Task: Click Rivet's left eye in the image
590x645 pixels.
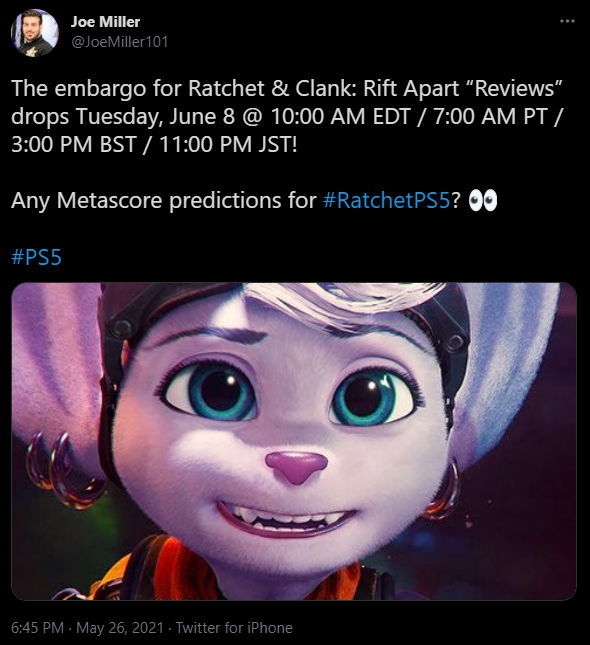Action: (x=214, y=393)
